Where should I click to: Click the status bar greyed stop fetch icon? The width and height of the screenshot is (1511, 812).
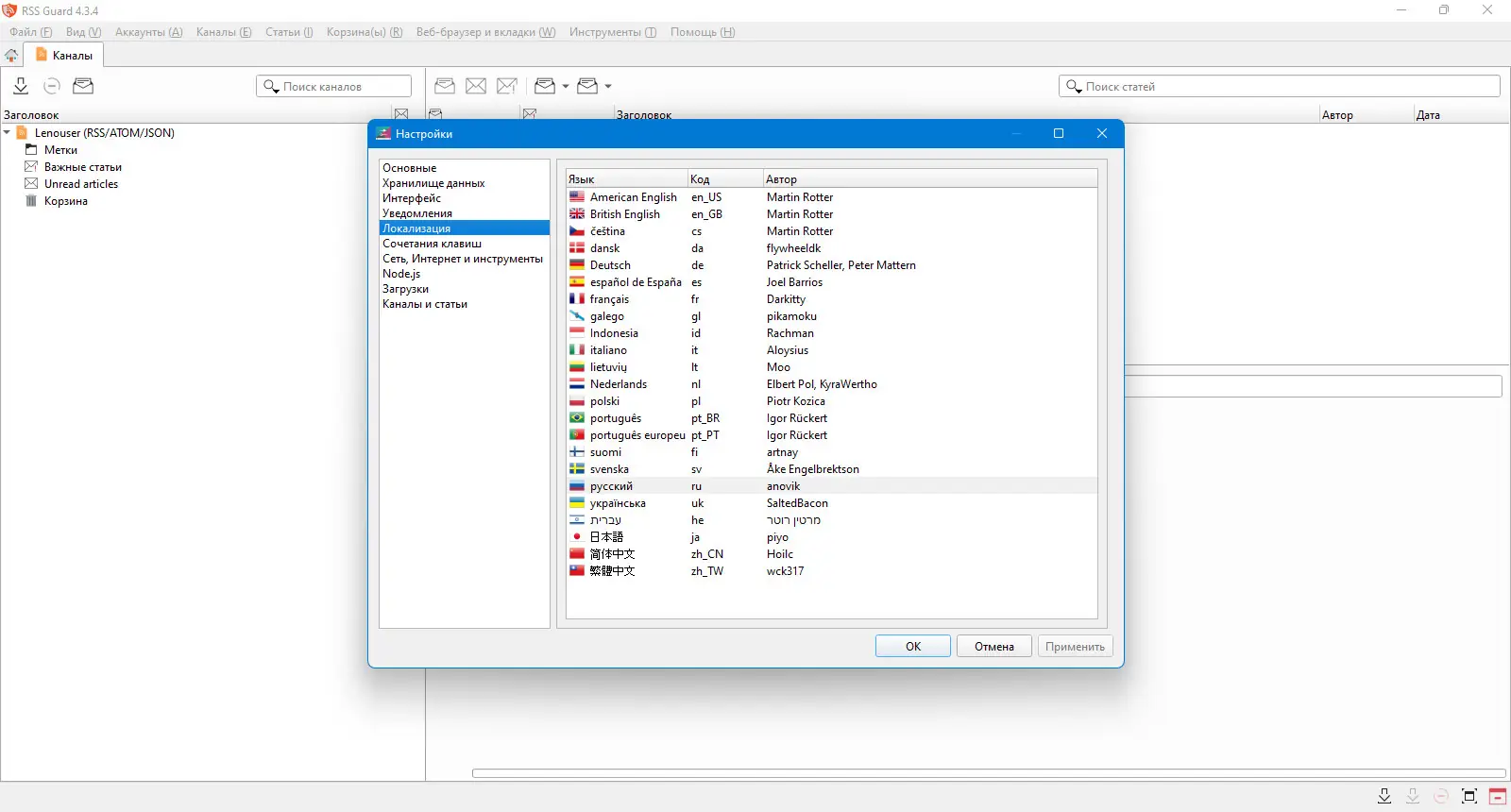tap(1441, 796)
